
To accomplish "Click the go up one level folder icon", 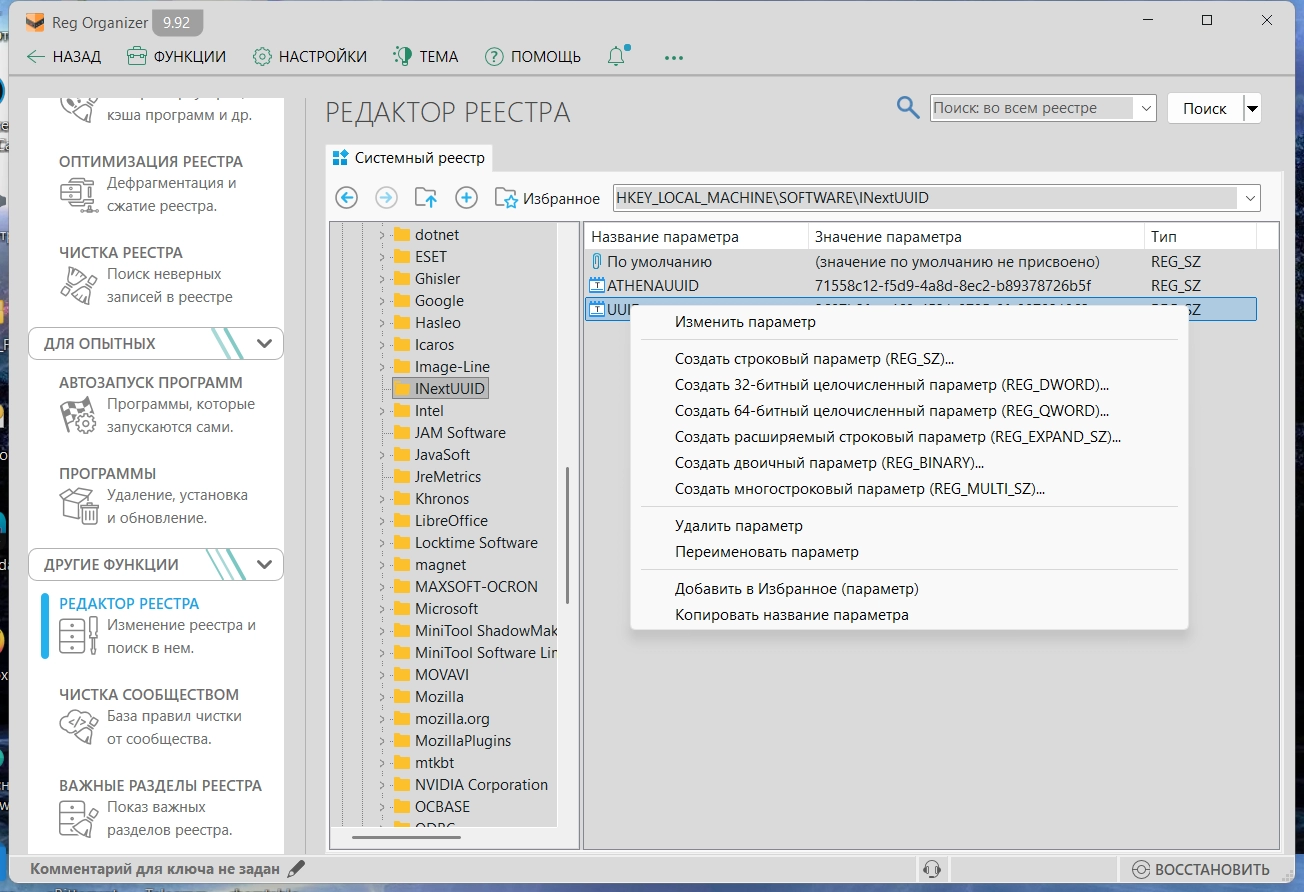I will tap(426, 198).
